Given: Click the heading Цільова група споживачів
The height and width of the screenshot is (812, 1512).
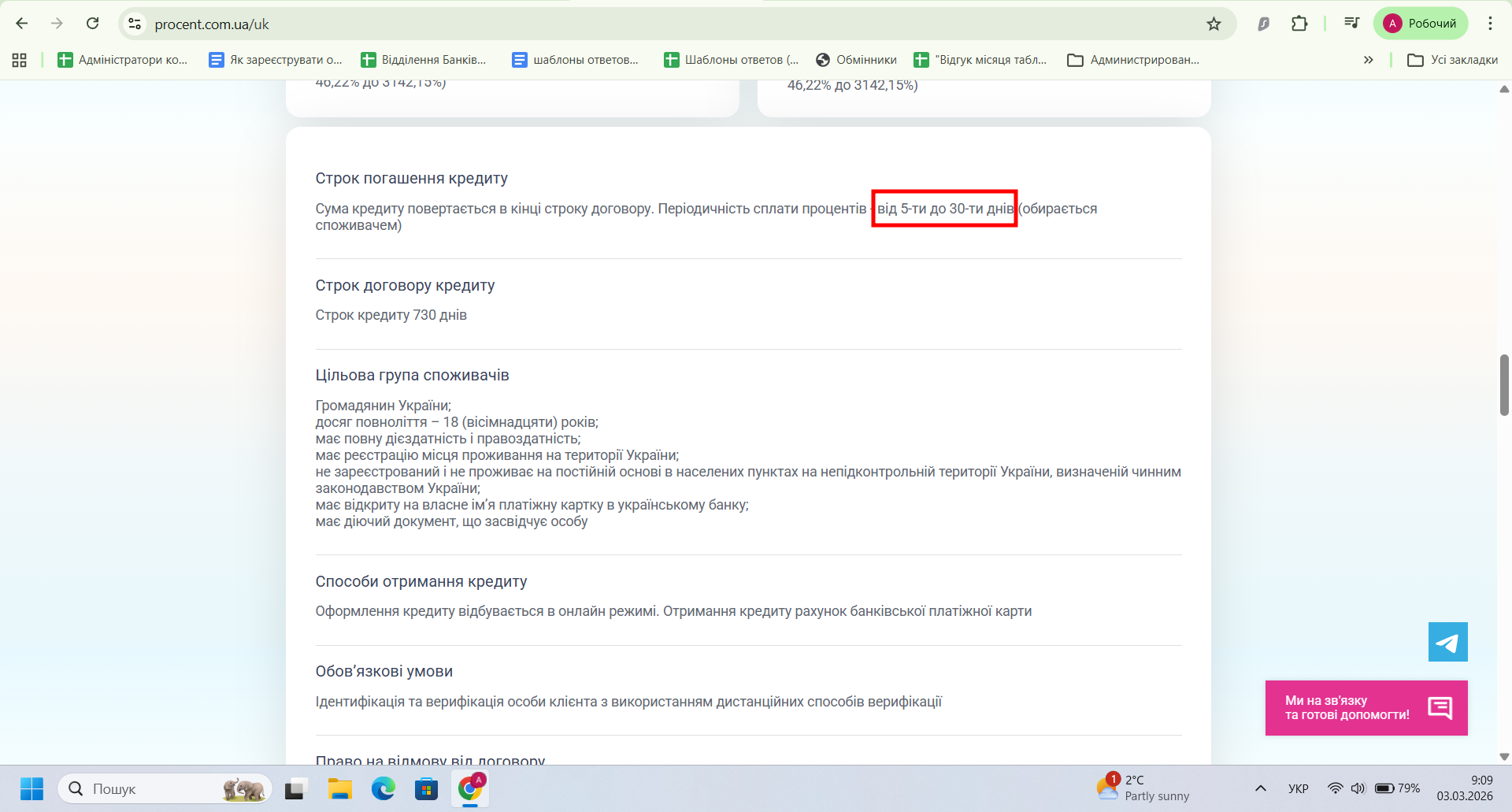Looking at the screenshot, I should (413, 375).
